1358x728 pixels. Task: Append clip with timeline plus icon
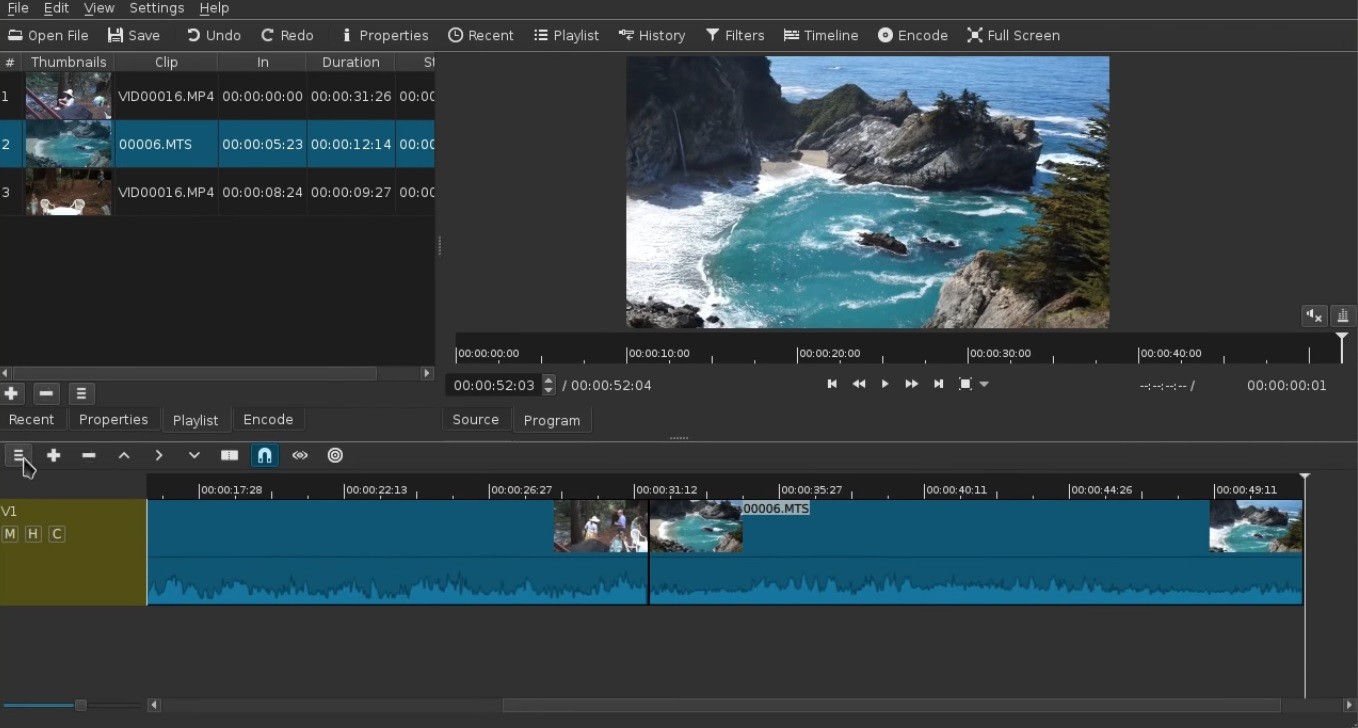click(54, 455)
